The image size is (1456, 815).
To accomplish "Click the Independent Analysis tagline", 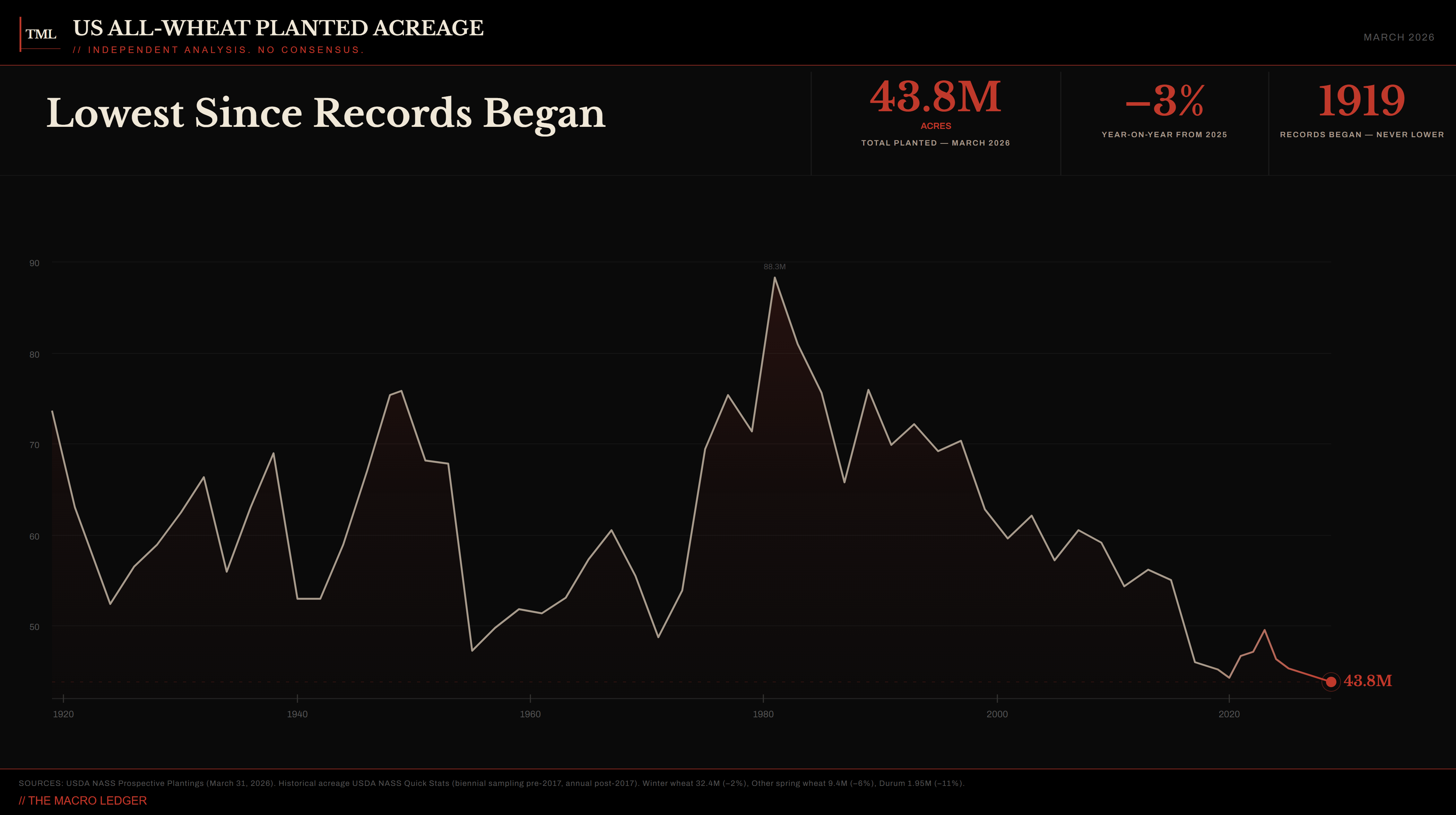I will 218,50.
